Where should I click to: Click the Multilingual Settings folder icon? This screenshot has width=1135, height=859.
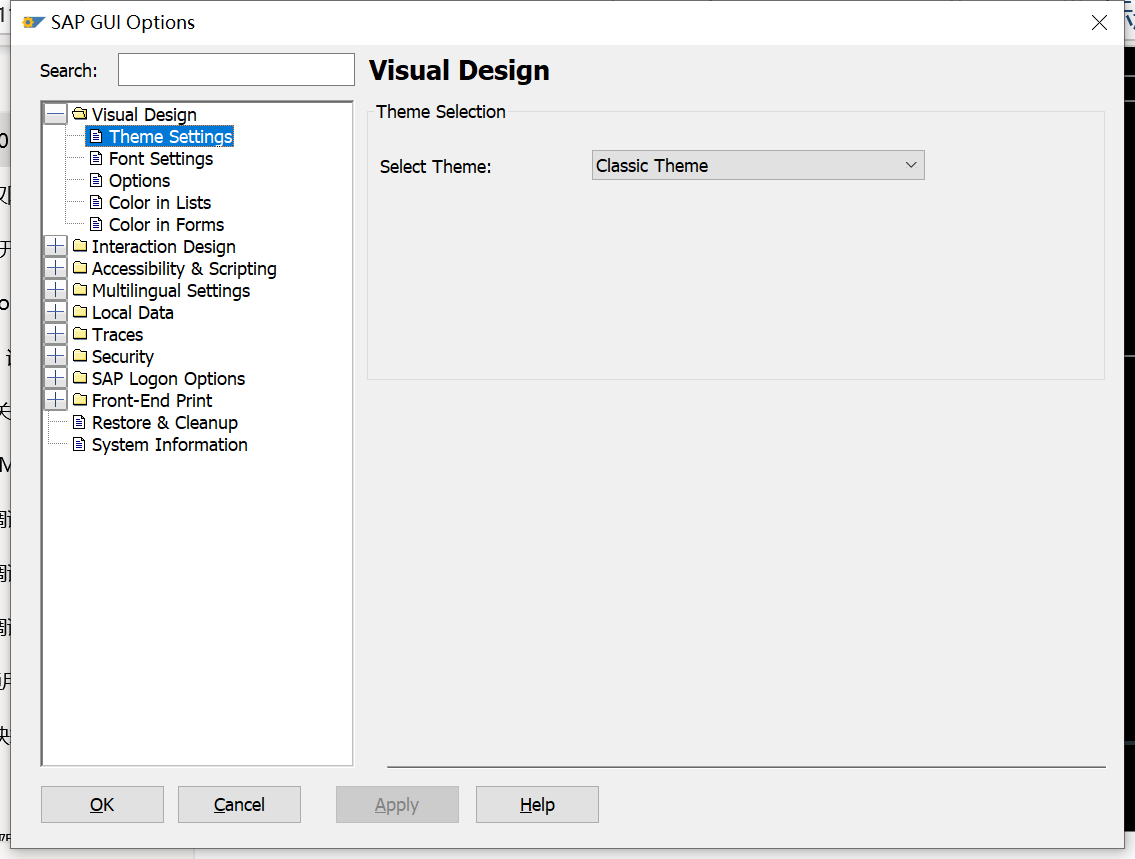tap(80, 290)
